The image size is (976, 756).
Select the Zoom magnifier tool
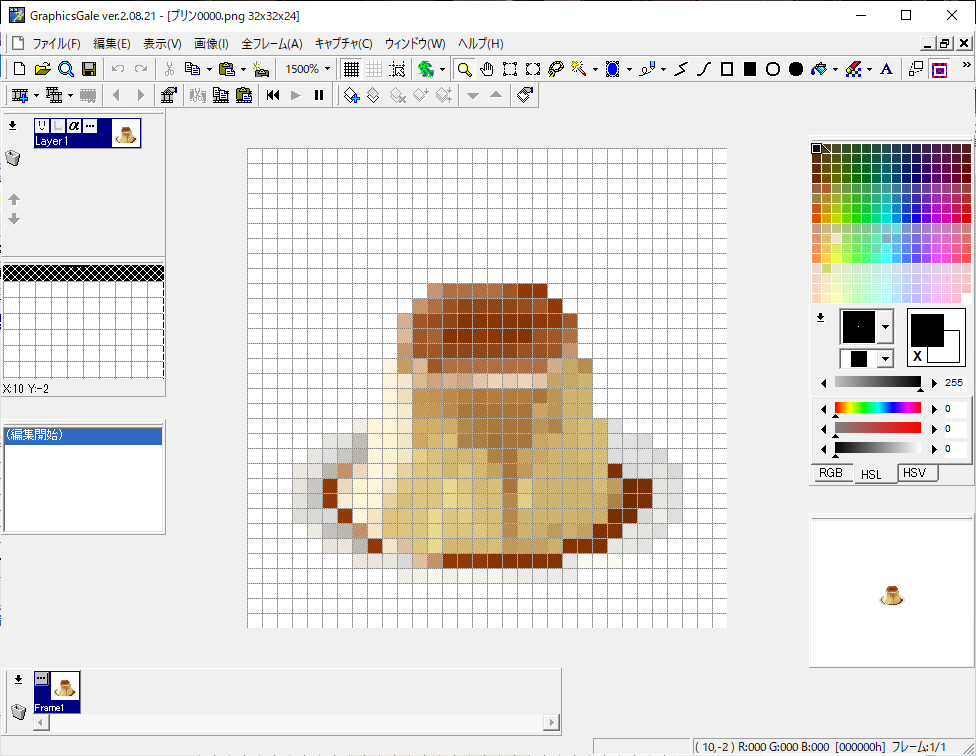pos(464,69)
